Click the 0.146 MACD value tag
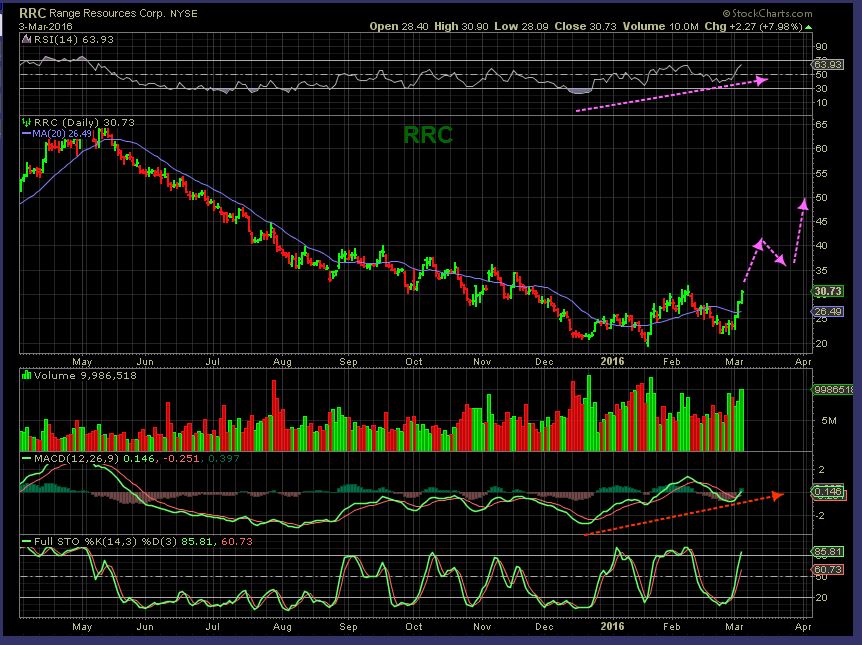The height and width of the screenshot is (645, 862). click(825, 492)
